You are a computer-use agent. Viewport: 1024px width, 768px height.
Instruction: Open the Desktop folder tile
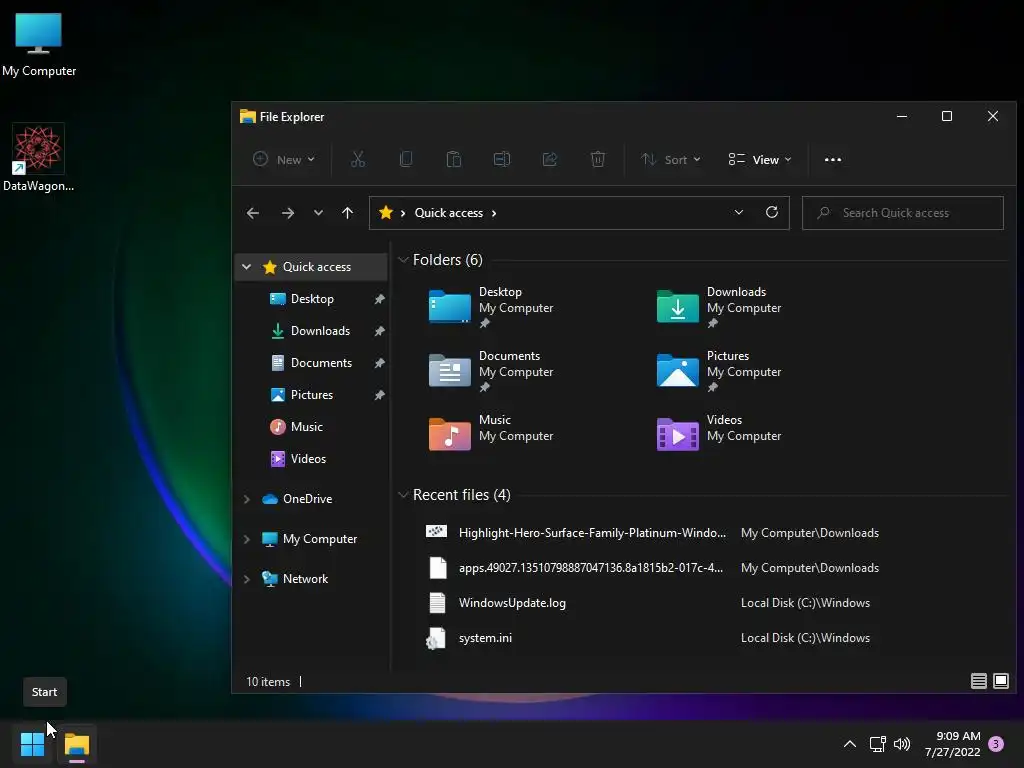click(491, 307)
